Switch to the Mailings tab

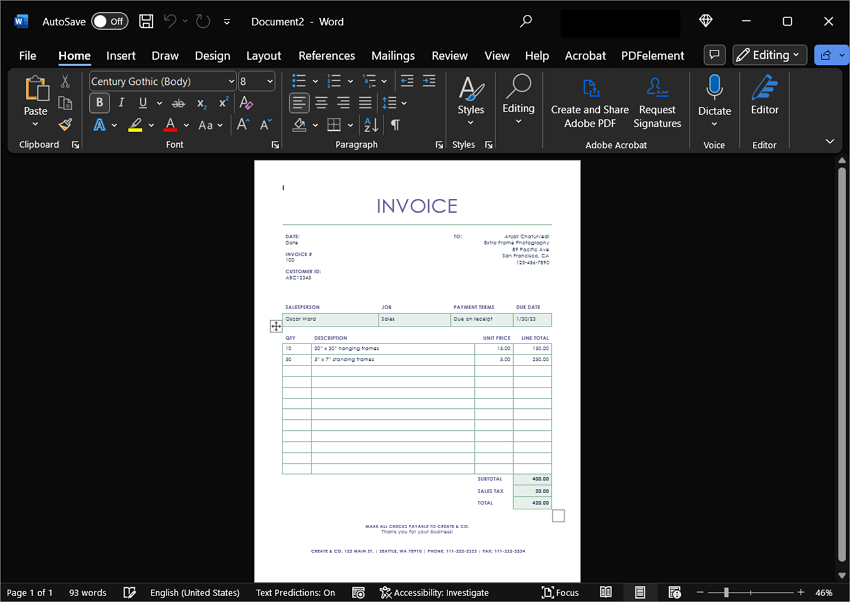click(x=393, y=56)
